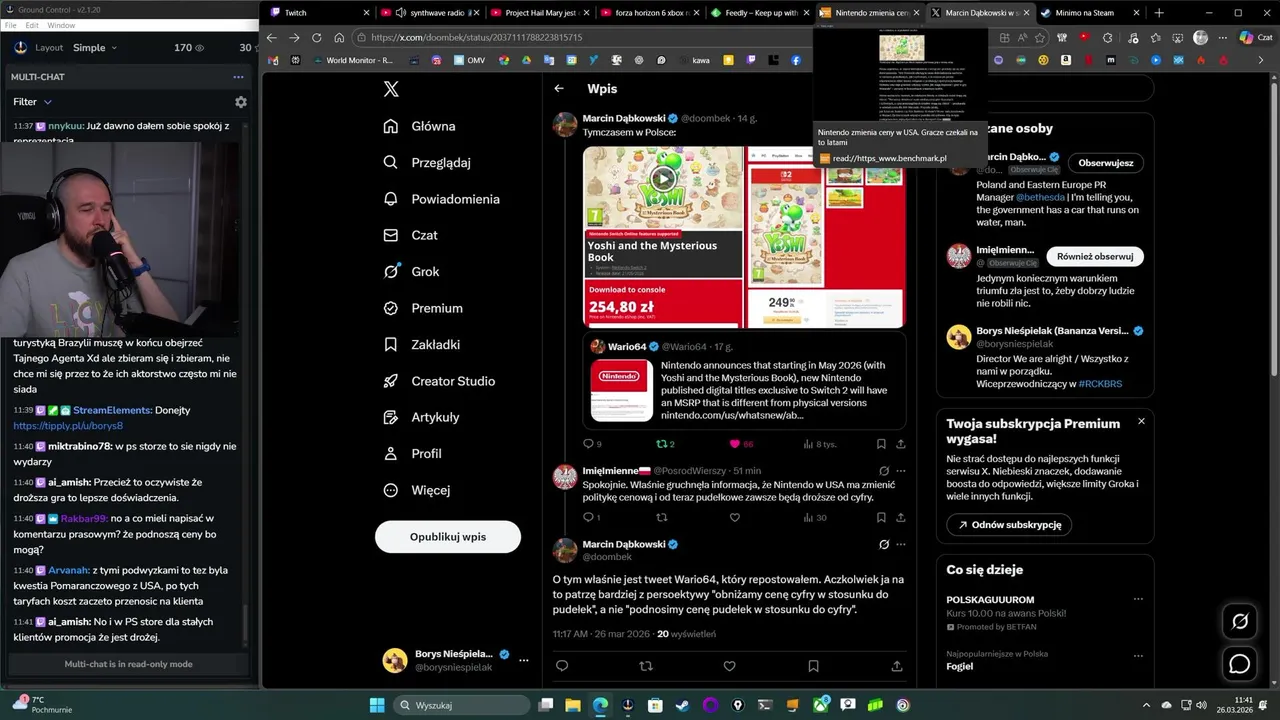This screenshot has height=720, width=1280.
Task: Open Grok explain on Imięlmienne reply
Action: coord(884,470)
